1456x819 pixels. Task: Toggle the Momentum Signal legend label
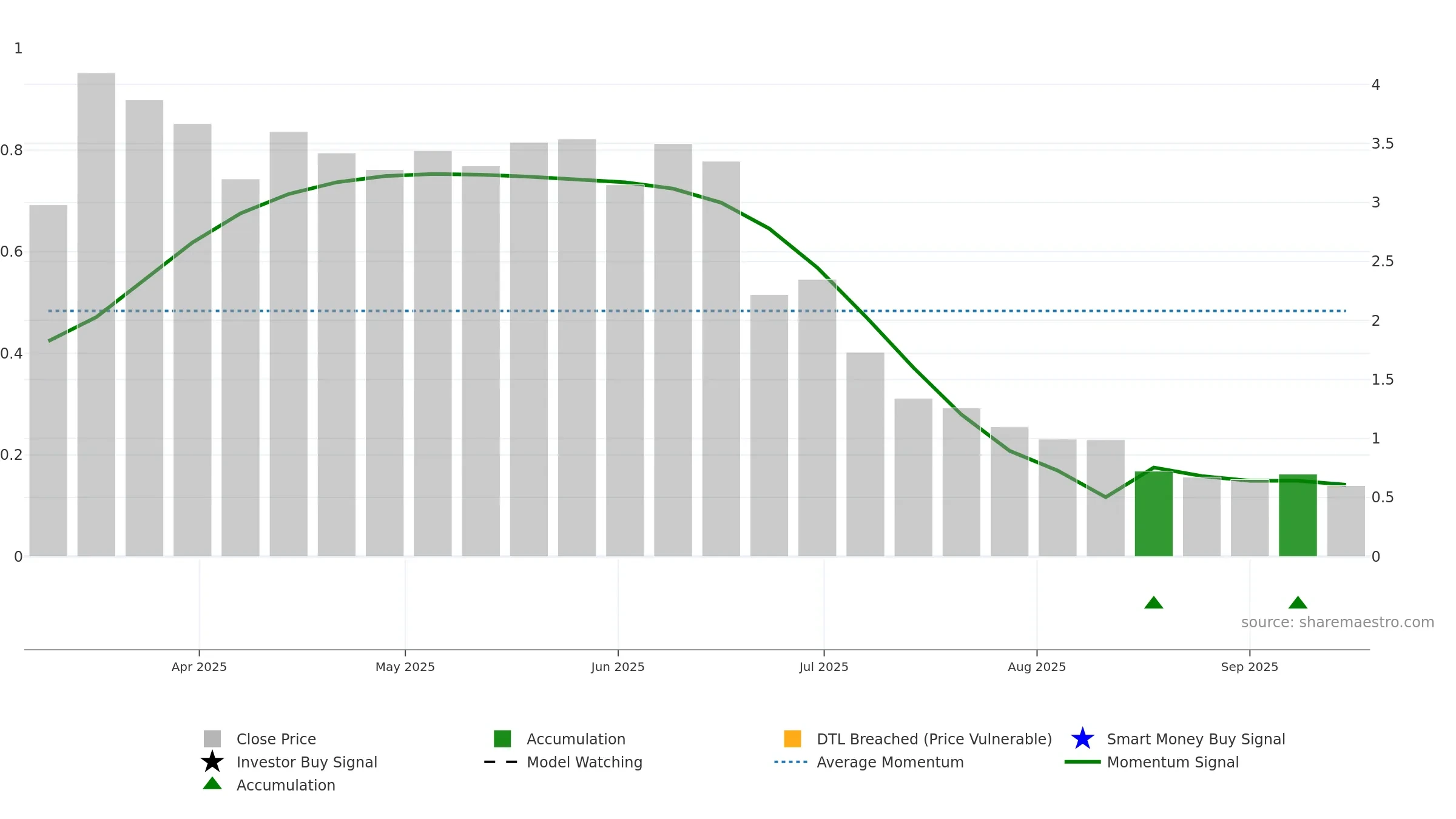(x=1173, y=762)
